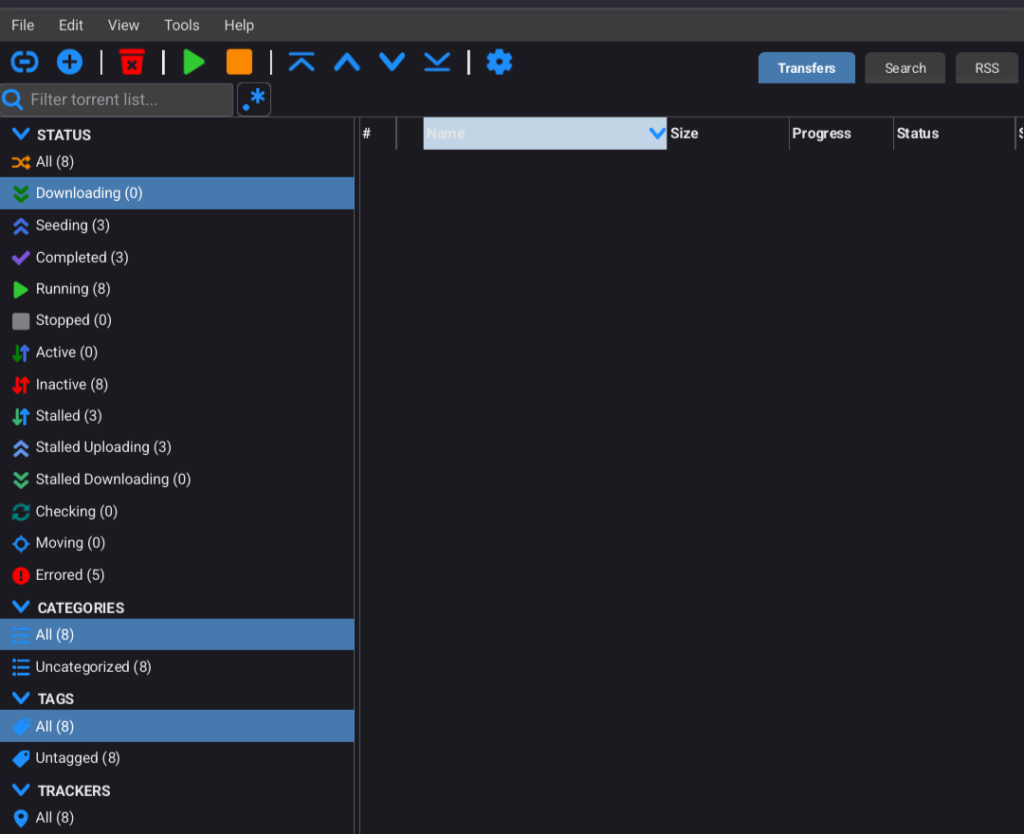The width and height of the screenshot is (1024, 834).
Task: Click the add torrent file plus icon
Action: (69, 62)
